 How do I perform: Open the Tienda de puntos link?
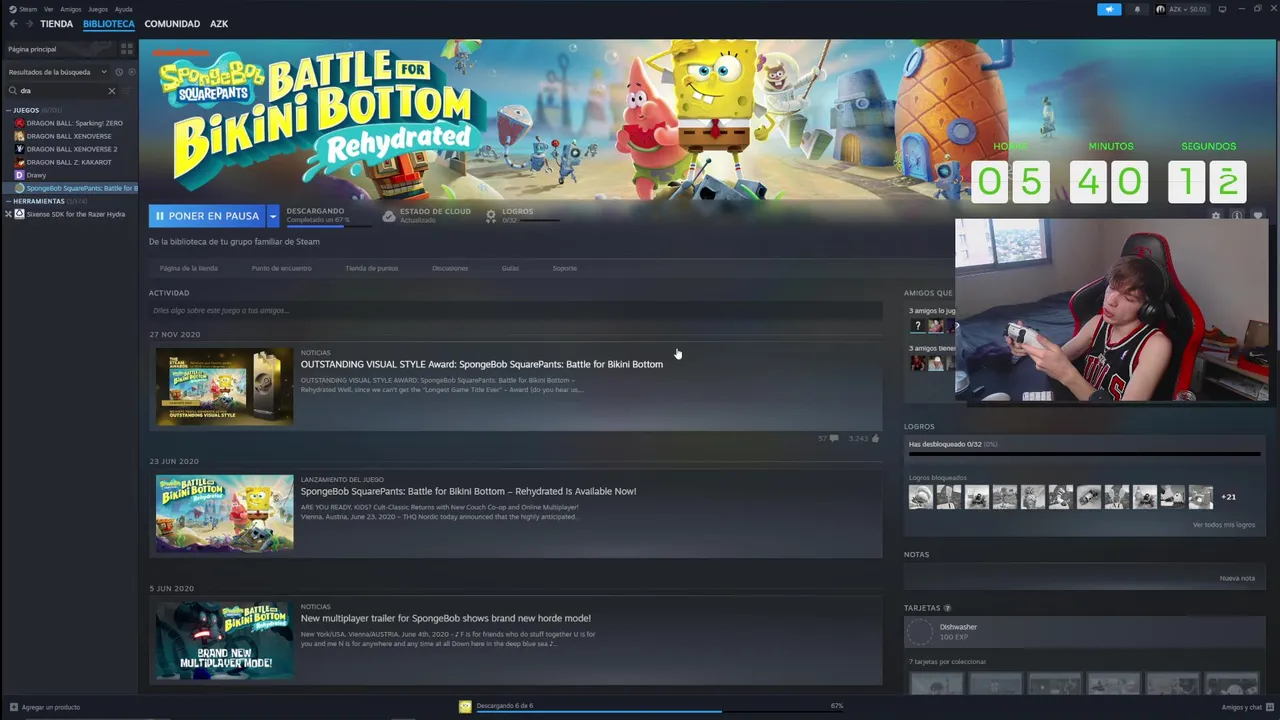point(371,268)
